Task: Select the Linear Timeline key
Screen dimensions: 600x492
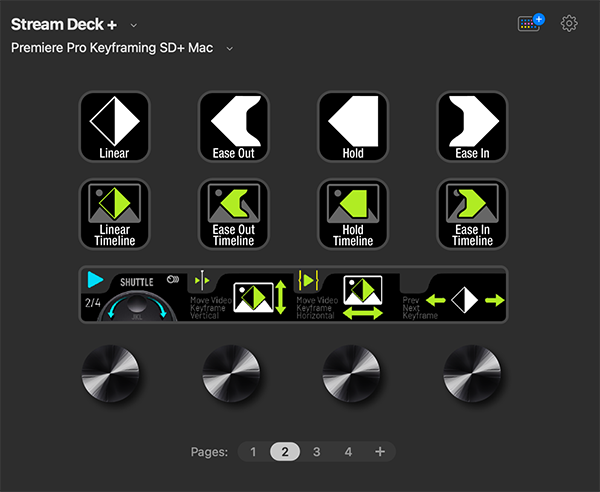Action: [114, 214]
